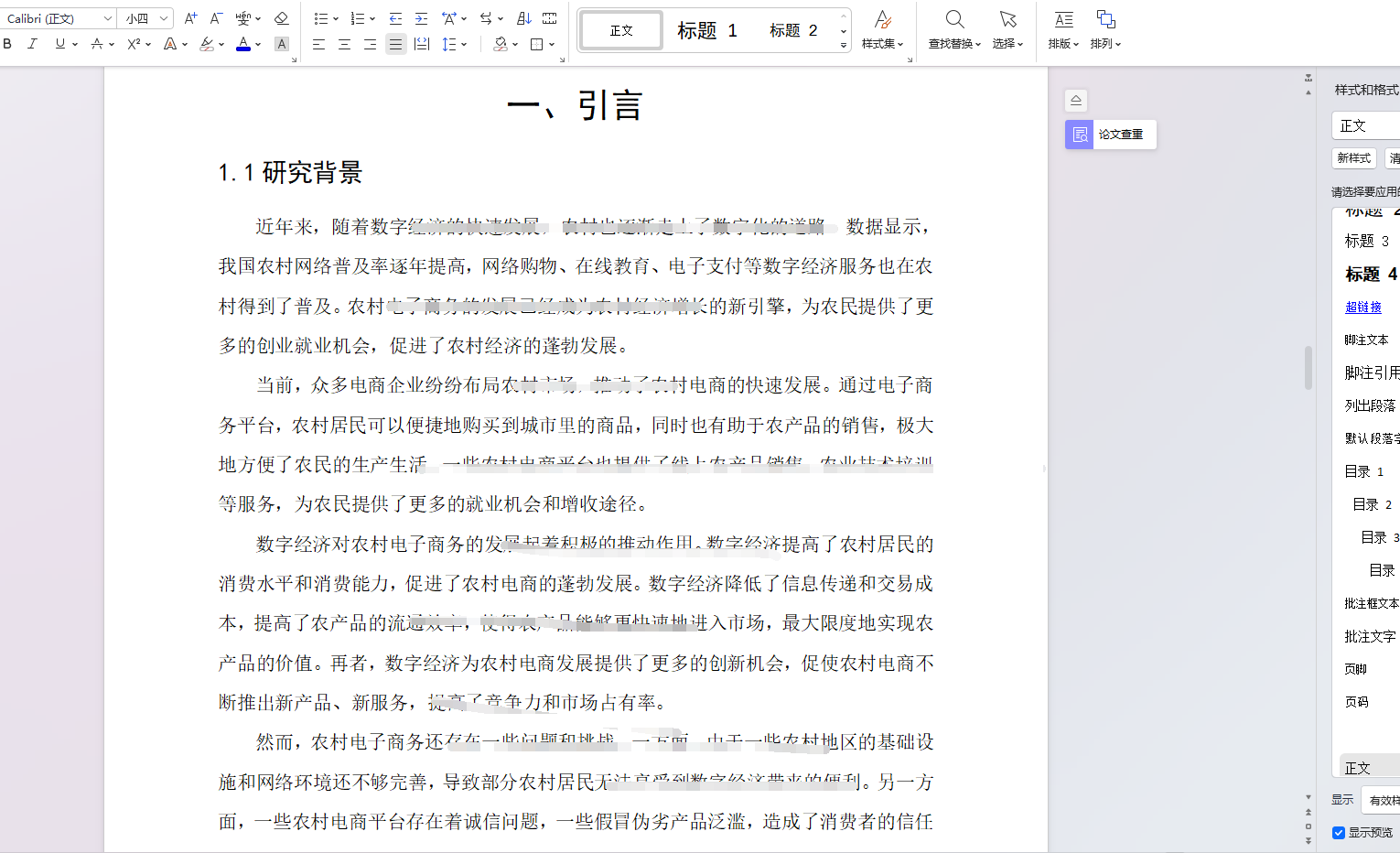Click the sort (A-Z arrow) icon
Image resolution: width=1400 pixels, height=853 pixels.
point(524,18)
